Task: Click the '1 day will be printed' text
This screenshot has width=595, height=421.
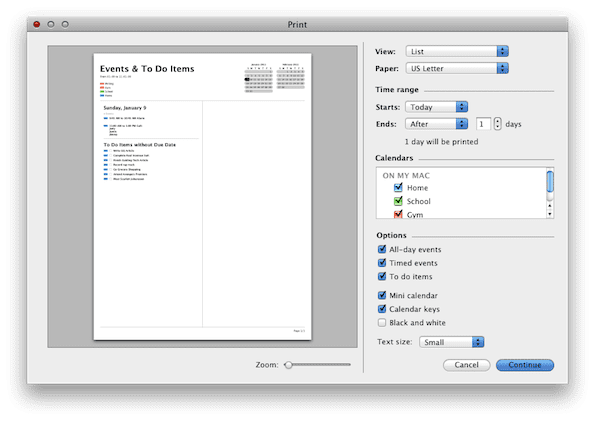Action: point(441,142)
